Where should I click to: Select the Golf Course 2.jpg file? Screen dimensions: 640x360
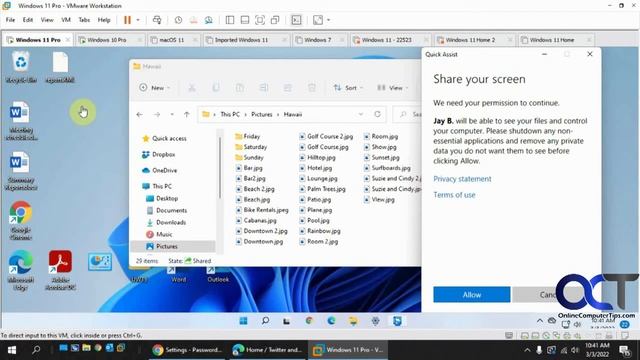326,136
